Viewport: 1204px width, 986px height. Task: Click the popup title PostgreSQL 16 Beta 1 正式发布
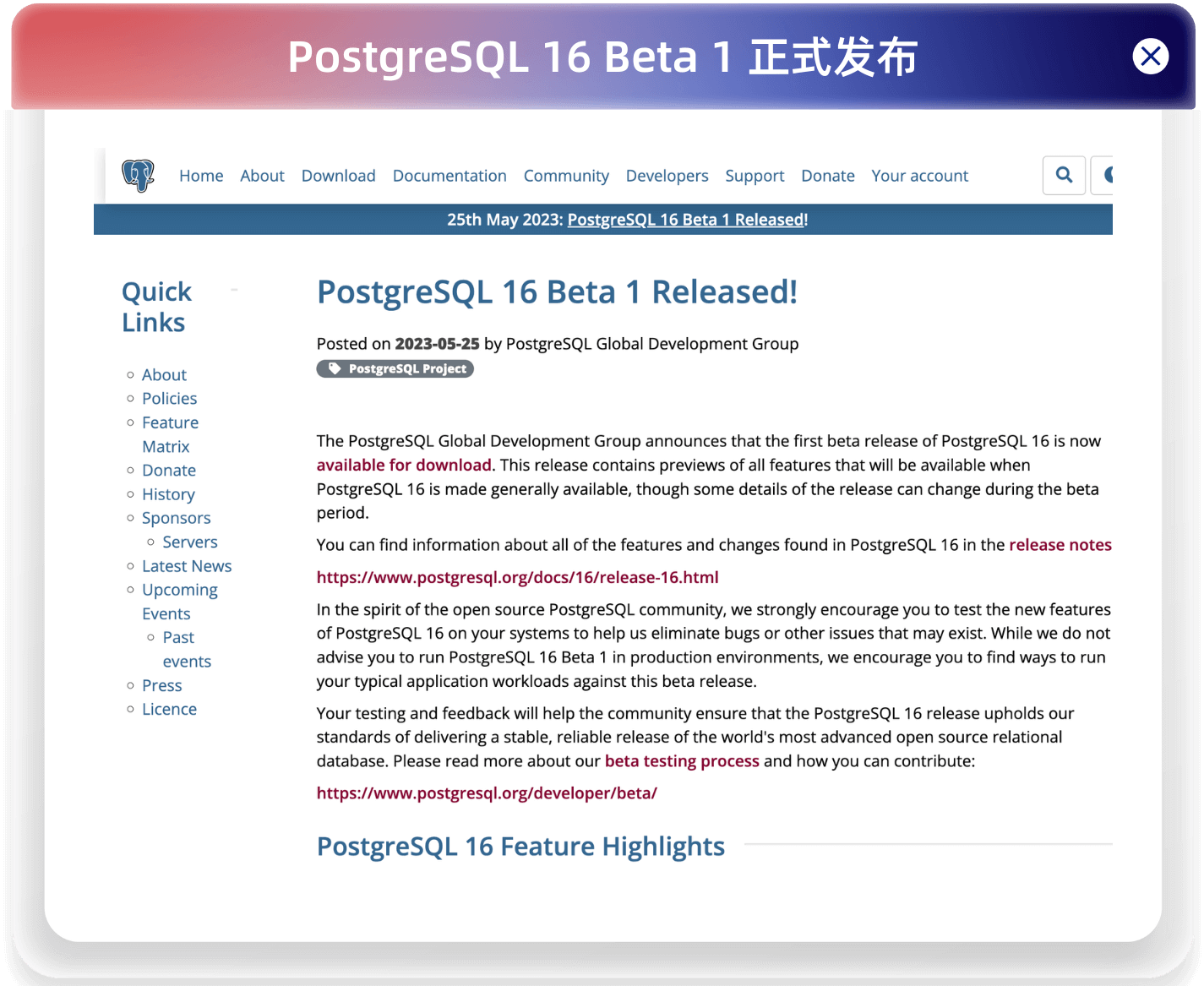[602, 57]
